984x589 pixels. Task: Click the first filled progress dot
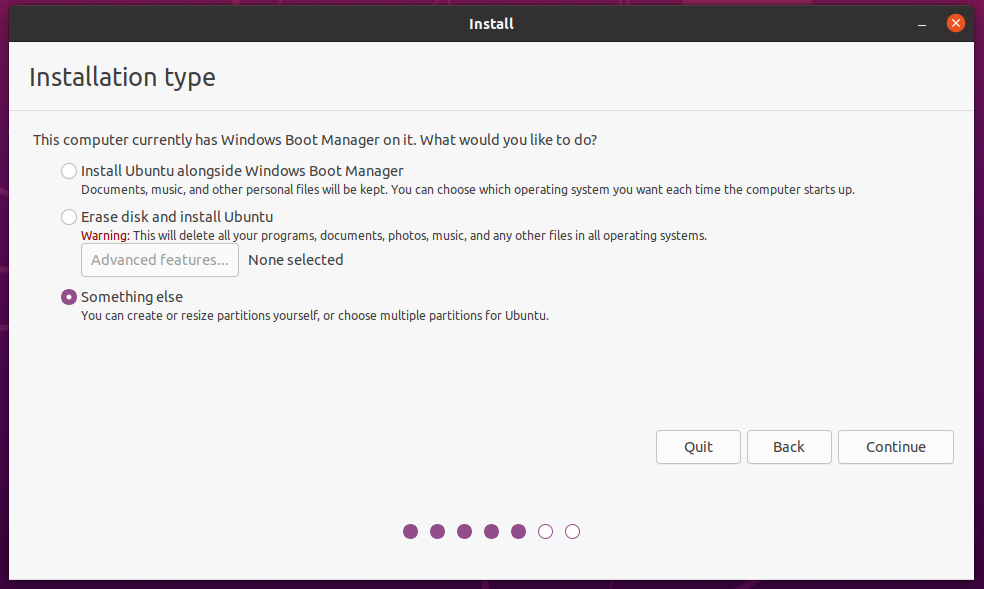[410, 531]
